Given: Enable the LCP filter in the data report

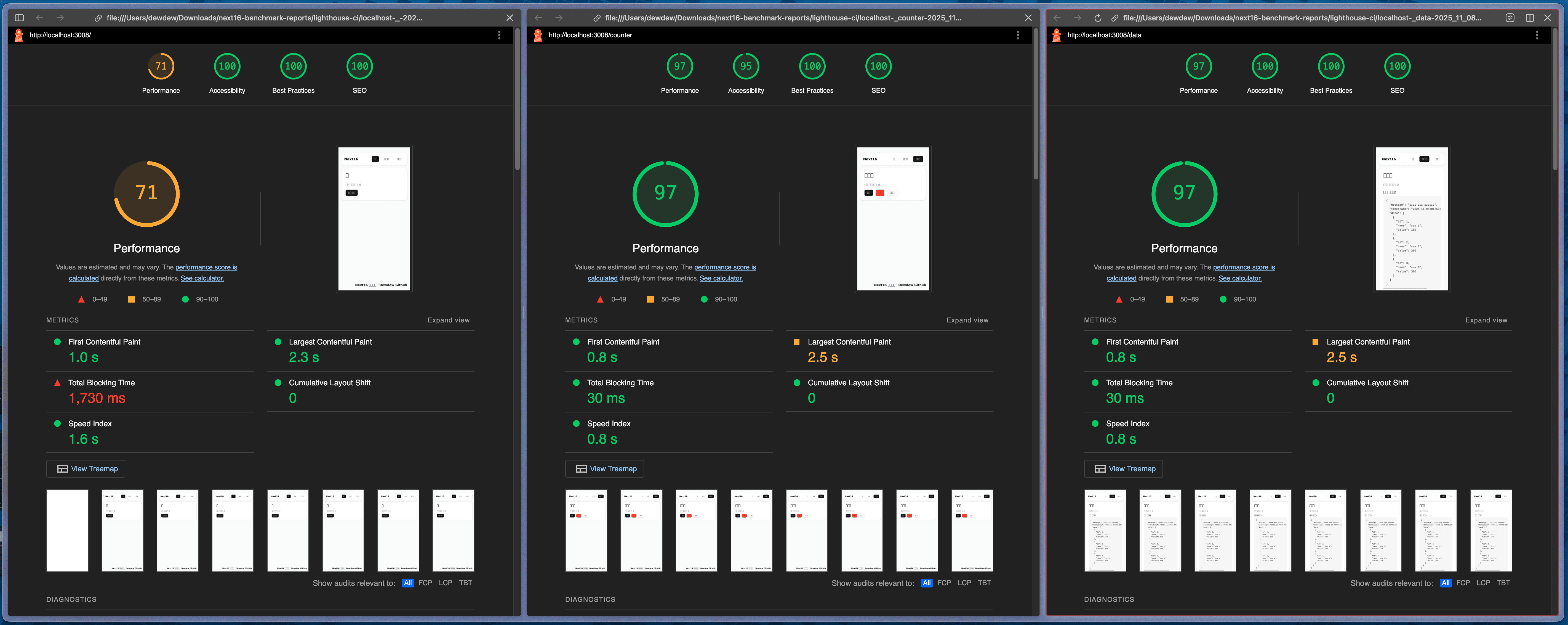Looking at the screenshot, I should point(1483,583).
